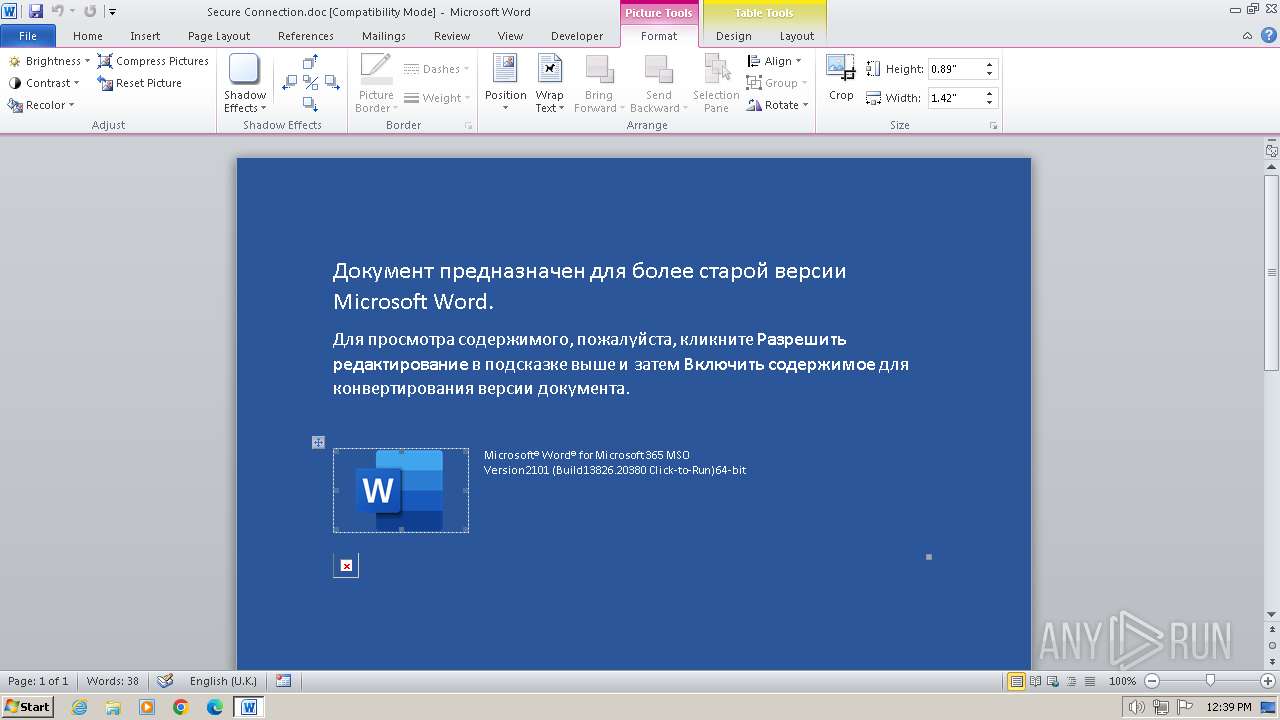Viewport: 1280px width, 720px height.
Task: Click the proofing errors icon
Action: [165, 681]
